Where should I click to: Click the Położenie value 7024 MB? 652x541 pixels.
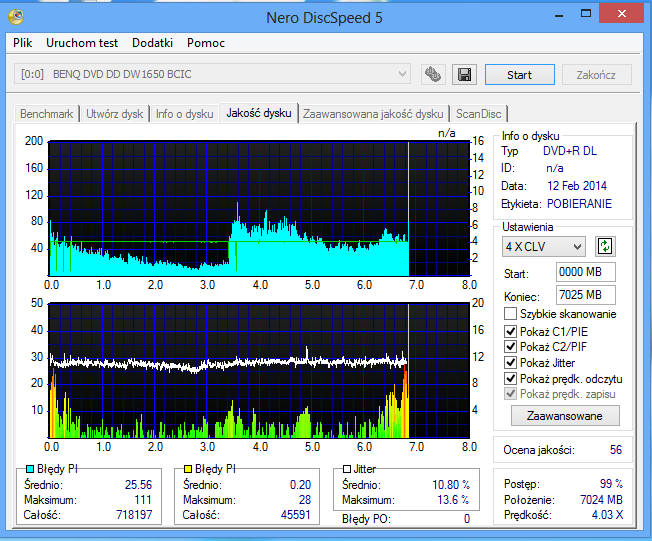point(601,500)
